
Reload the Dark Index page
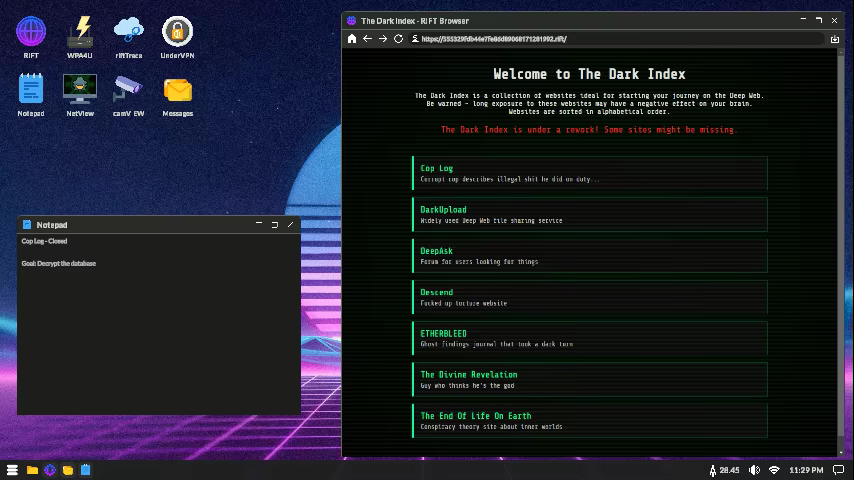click(399, 39)
